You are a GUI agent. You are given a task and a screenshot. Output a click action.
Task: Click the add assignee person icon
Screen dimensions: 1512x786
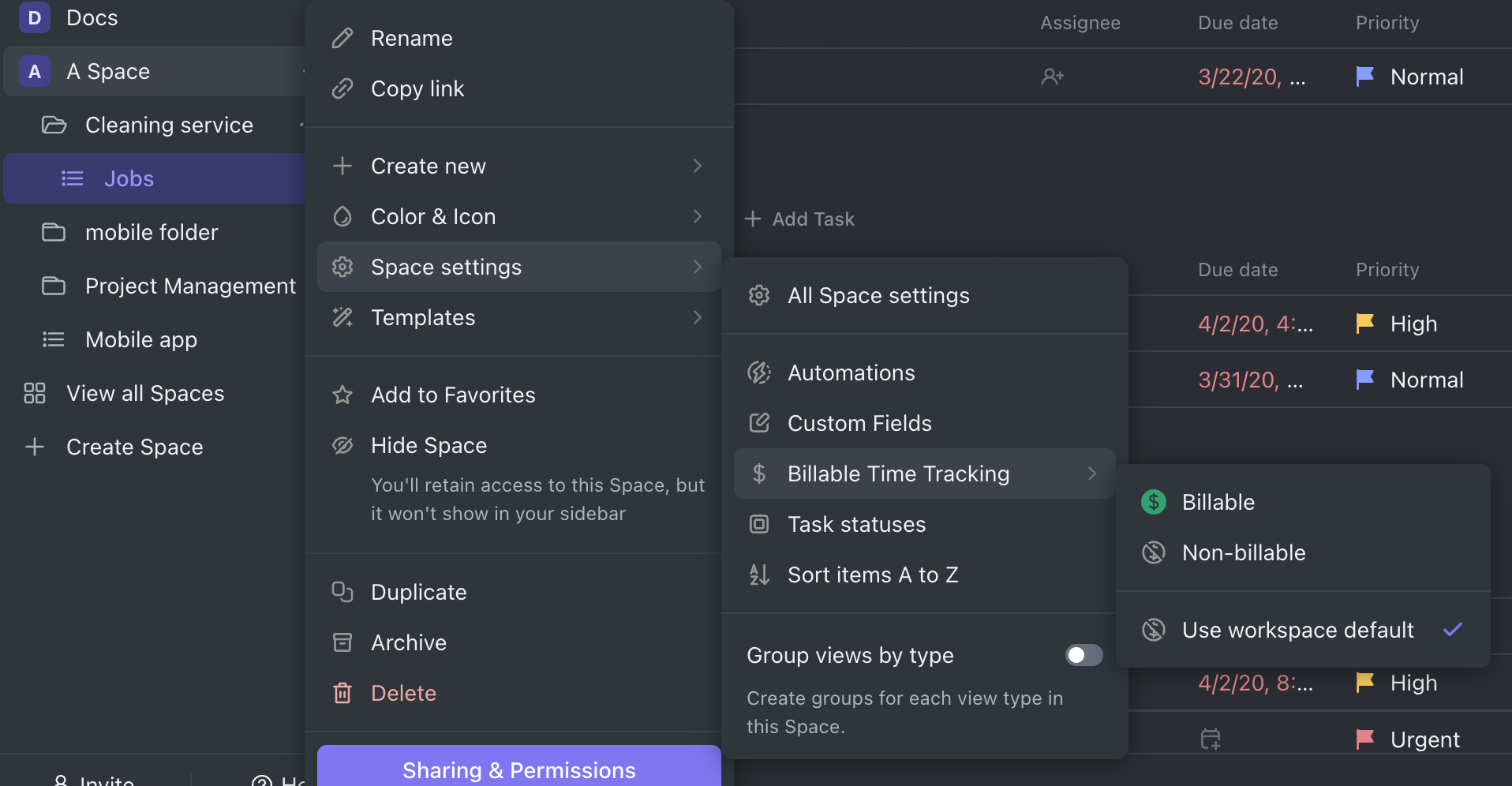click(x=1053, y=77)
